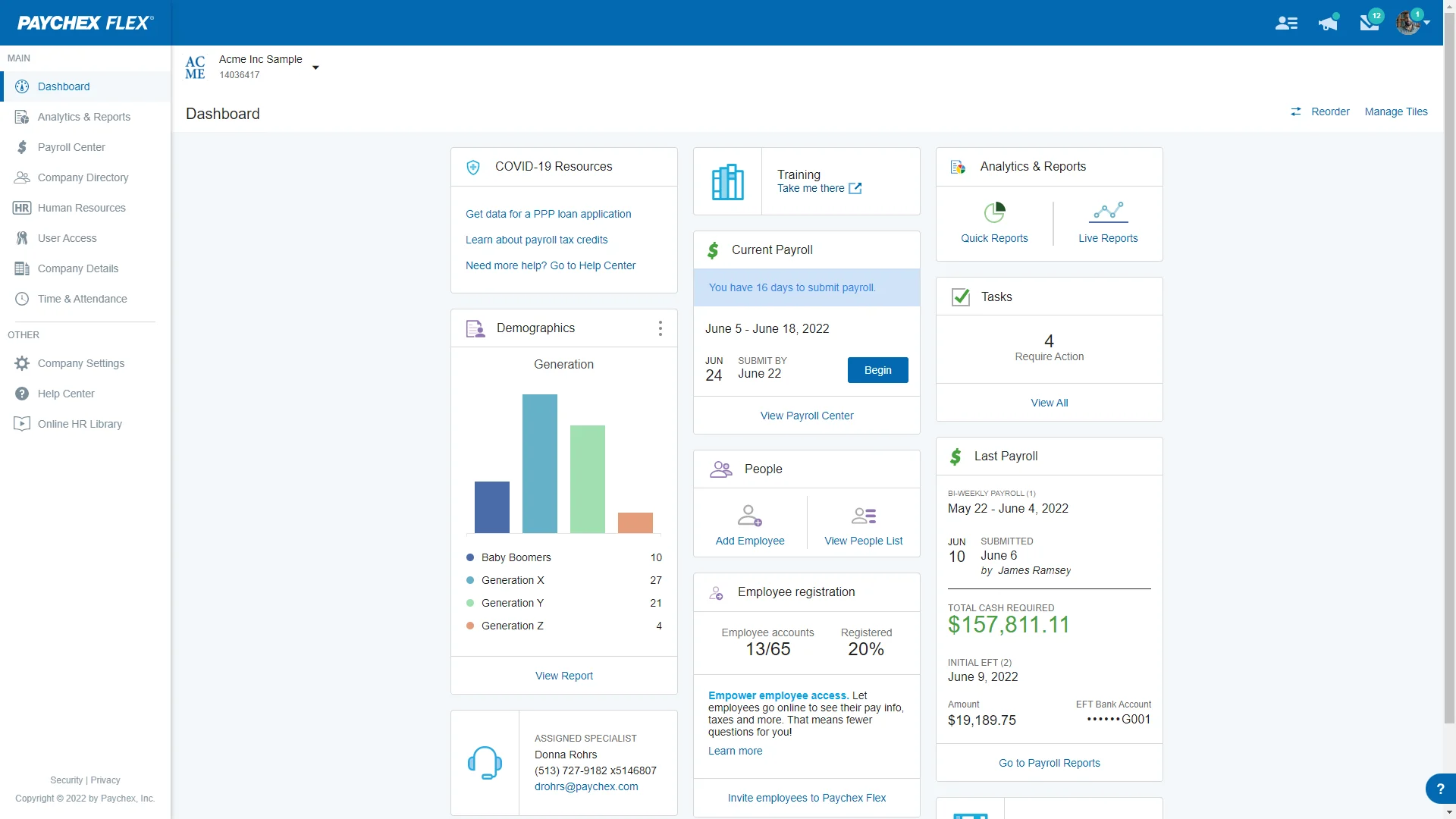Open Live Reports line chart icon
This screenshot has height=819, width=1456.
[x=1108, y=212]
